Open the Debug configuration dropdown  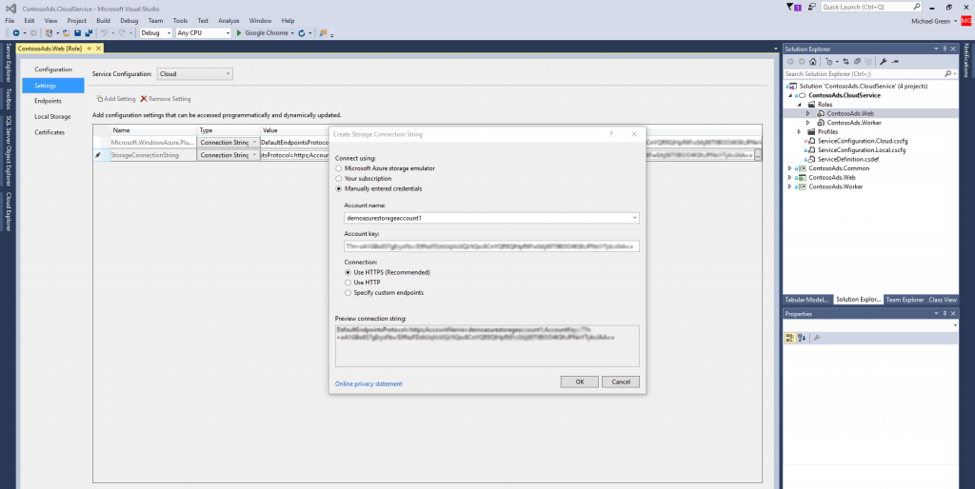pyautogui.click(x=155, y=33)
